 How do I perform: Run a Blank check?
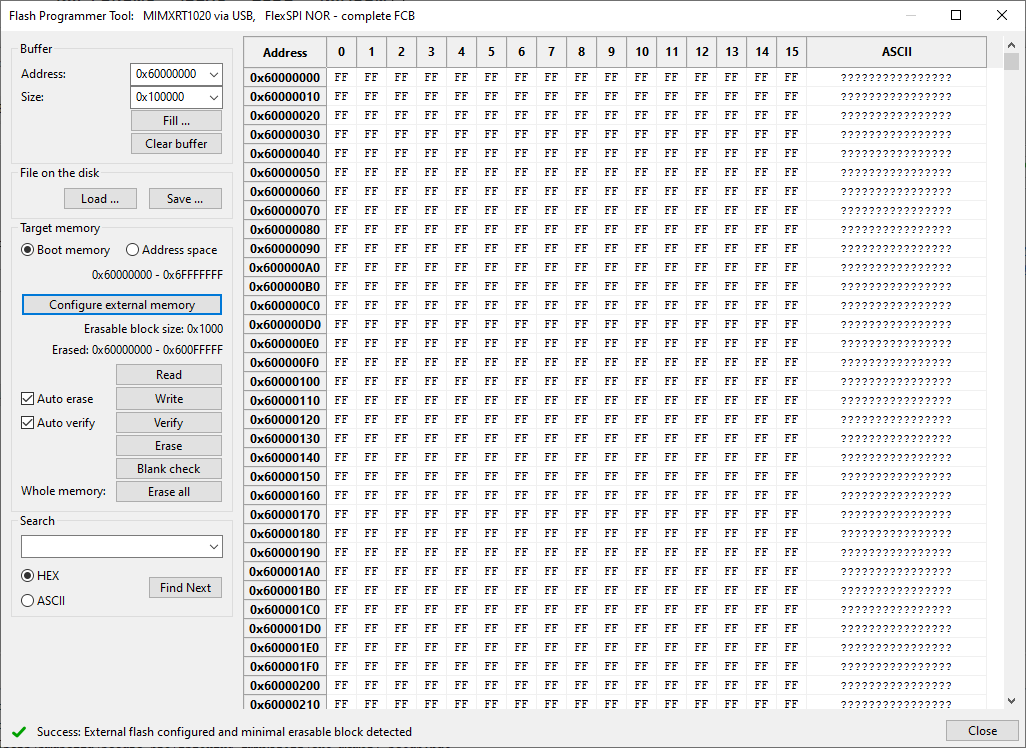[x=168, y=468]
